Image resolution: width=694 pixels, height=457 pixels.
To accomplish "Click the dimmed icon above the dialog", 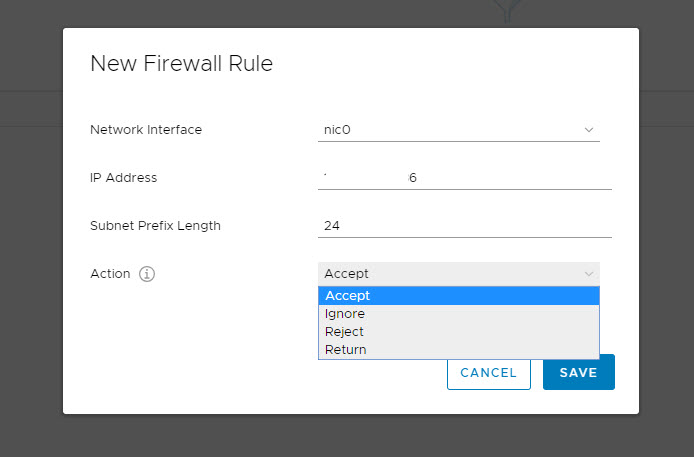I will pos(509,10).
